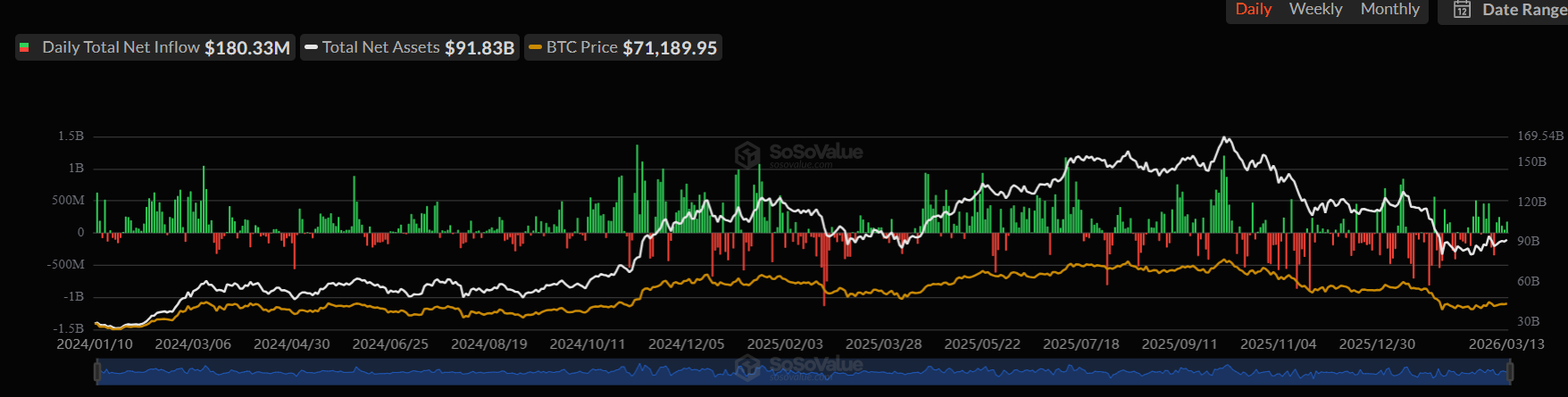Viewport: 1568px width, 397px height.
Task: Click the -500M left axis label
Action: (66, 265)
